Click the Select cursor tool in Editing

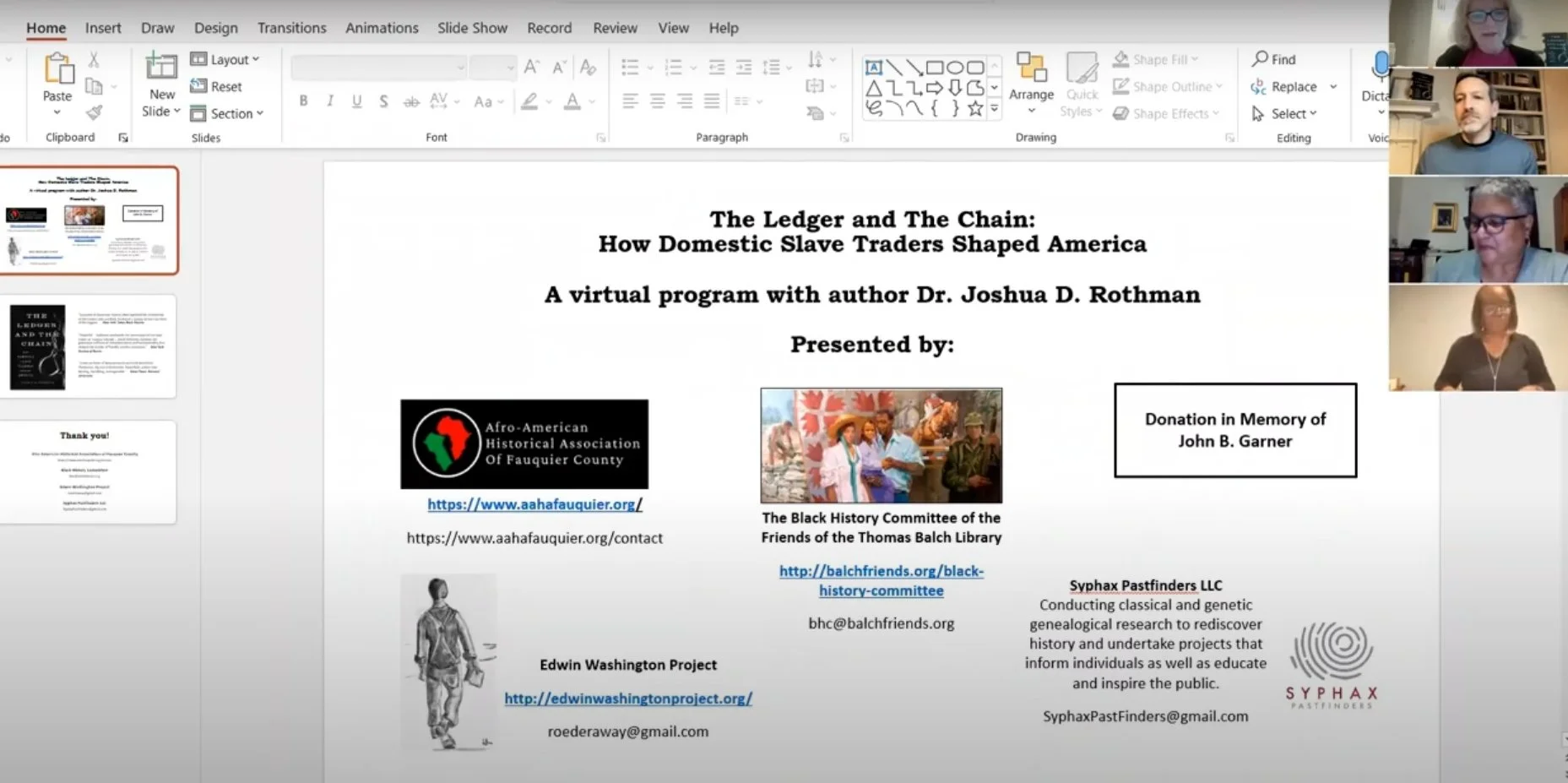click(x=1284, y=113)
